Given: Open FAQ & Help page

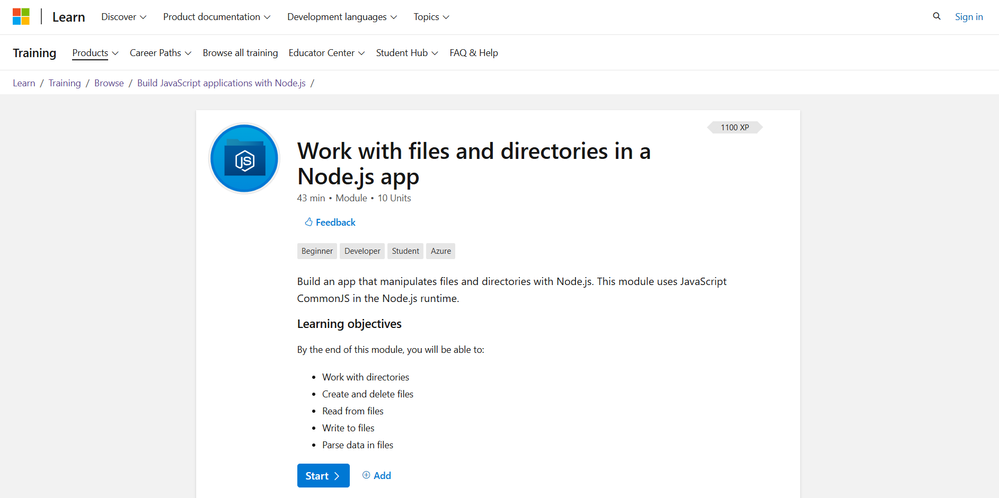Looking at the screenshot, I should click(x=473, y=53).
